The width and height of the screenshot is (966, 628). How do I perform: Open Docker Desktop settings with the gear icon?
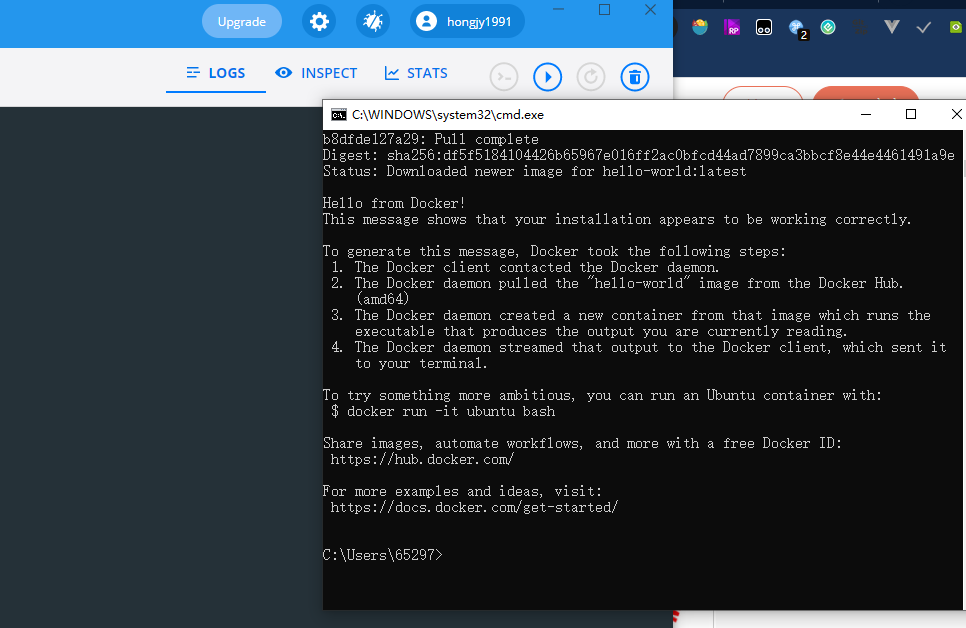coord(318,21)
